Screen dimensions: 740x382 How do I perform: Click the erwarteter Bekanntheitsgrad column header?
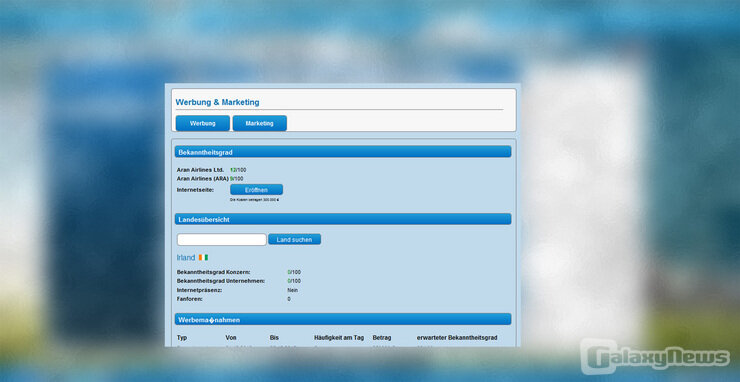tap(457, 338)
